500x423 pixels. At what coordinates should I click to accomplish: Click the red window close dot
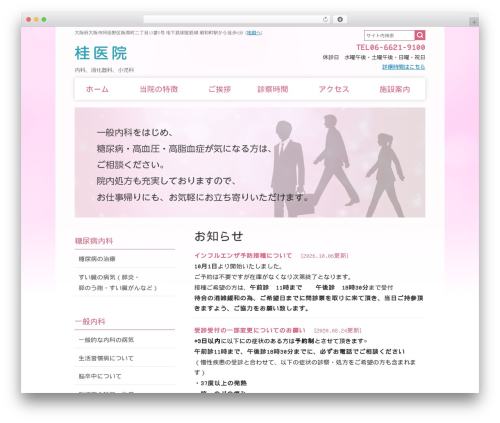pos(29,19)
